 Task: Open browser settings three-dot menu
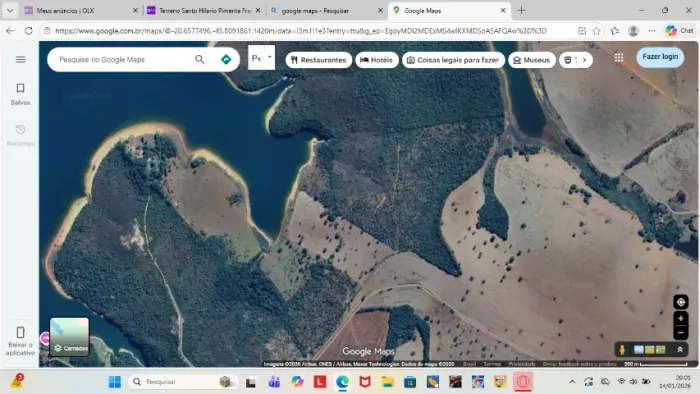(652, 31)
